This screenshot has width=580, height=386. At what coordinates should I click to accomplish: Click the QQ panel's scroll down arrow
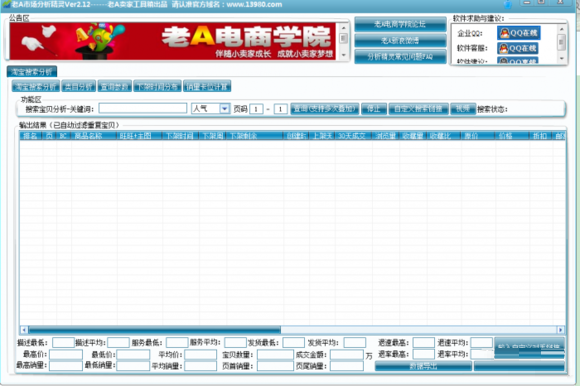562,58
